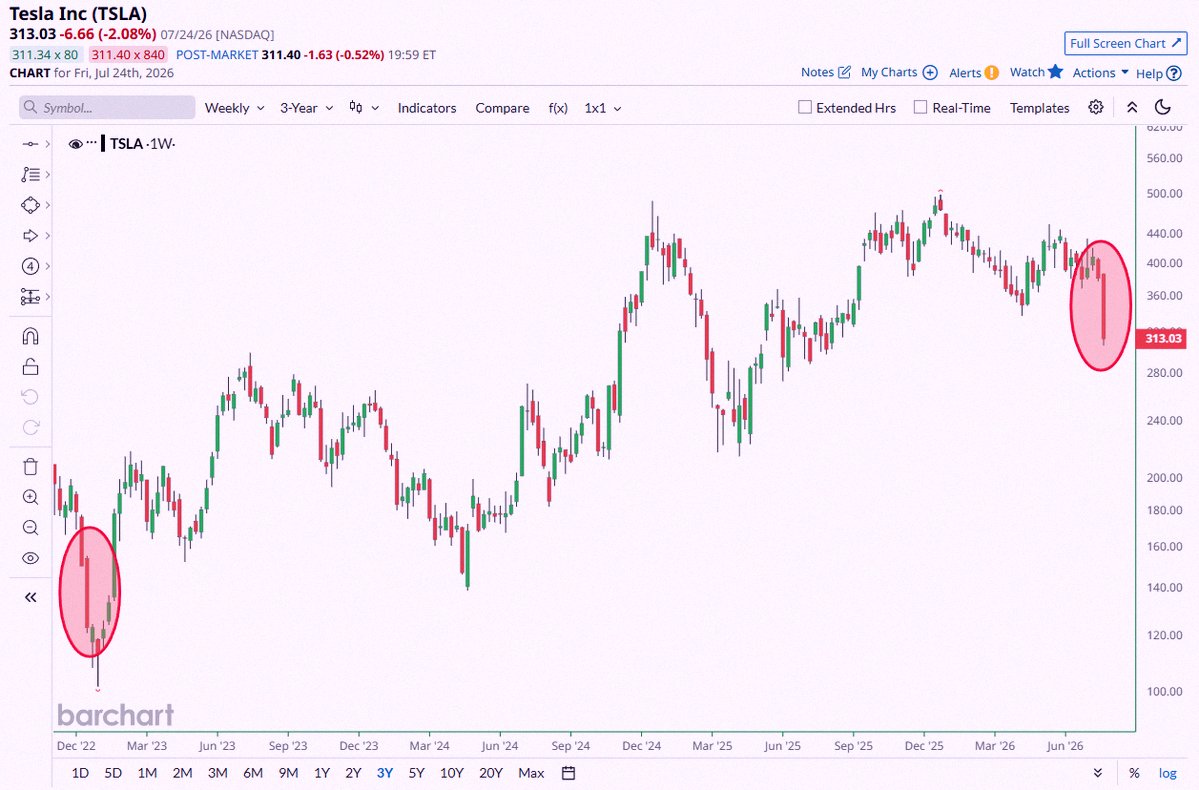Image resolution: width=1199 pixels, height=790 pixels.
Task: Launch Full Screen Chart
Action: [x=1126, y=44]
